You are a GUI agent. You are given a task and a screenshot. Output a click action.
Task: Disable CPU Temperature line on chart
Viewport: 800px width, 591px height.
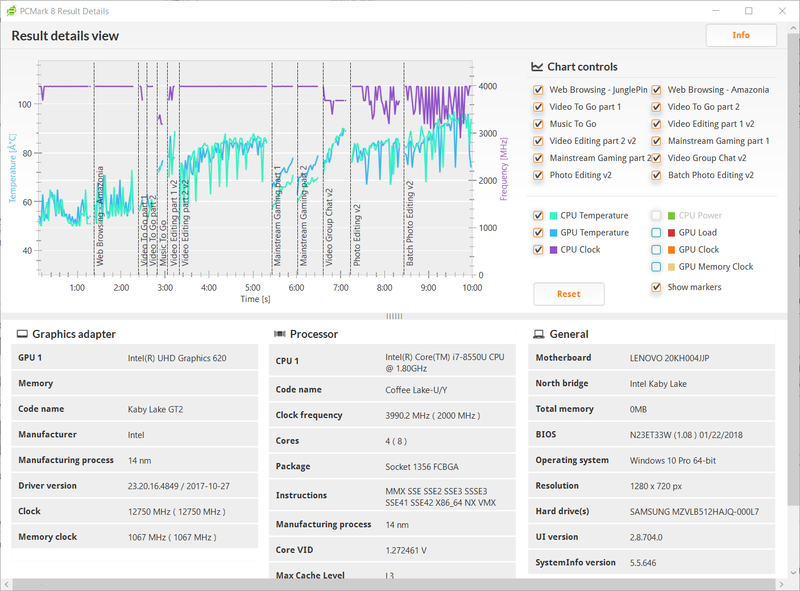[538, 215]
